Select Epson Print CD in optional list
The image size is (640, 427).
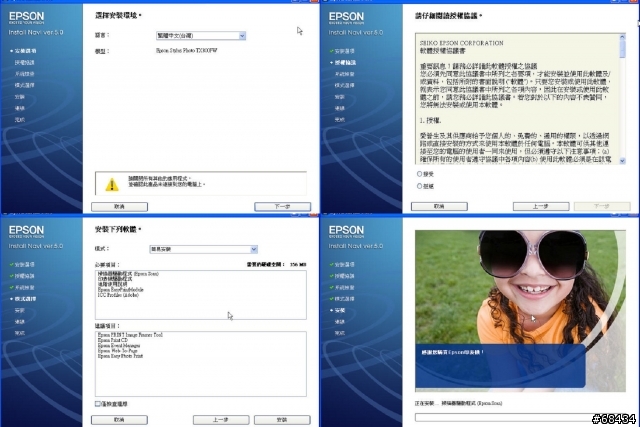[x=113, y=340]
